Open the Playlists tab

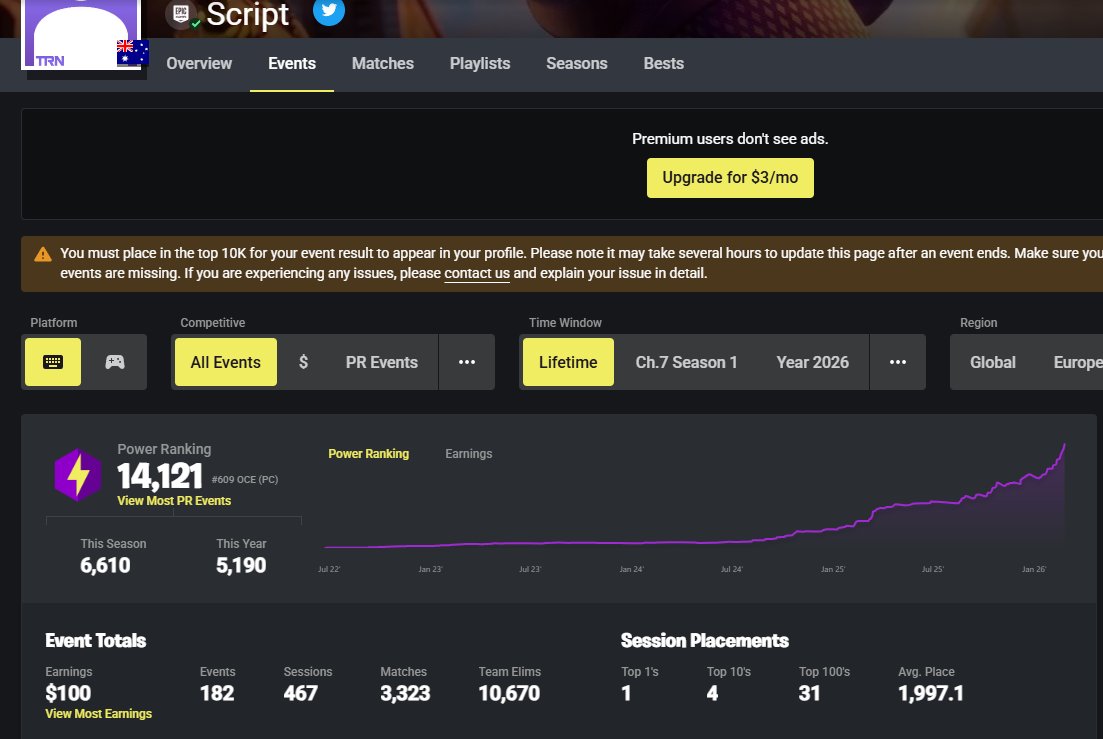[x=480, y=63]
